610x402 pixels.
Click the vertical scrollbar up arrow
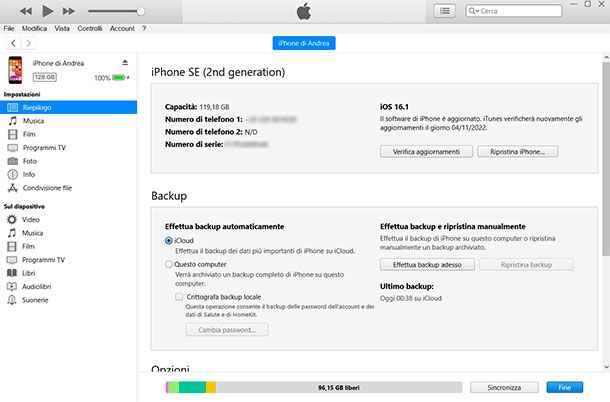(x=606, y=58)
